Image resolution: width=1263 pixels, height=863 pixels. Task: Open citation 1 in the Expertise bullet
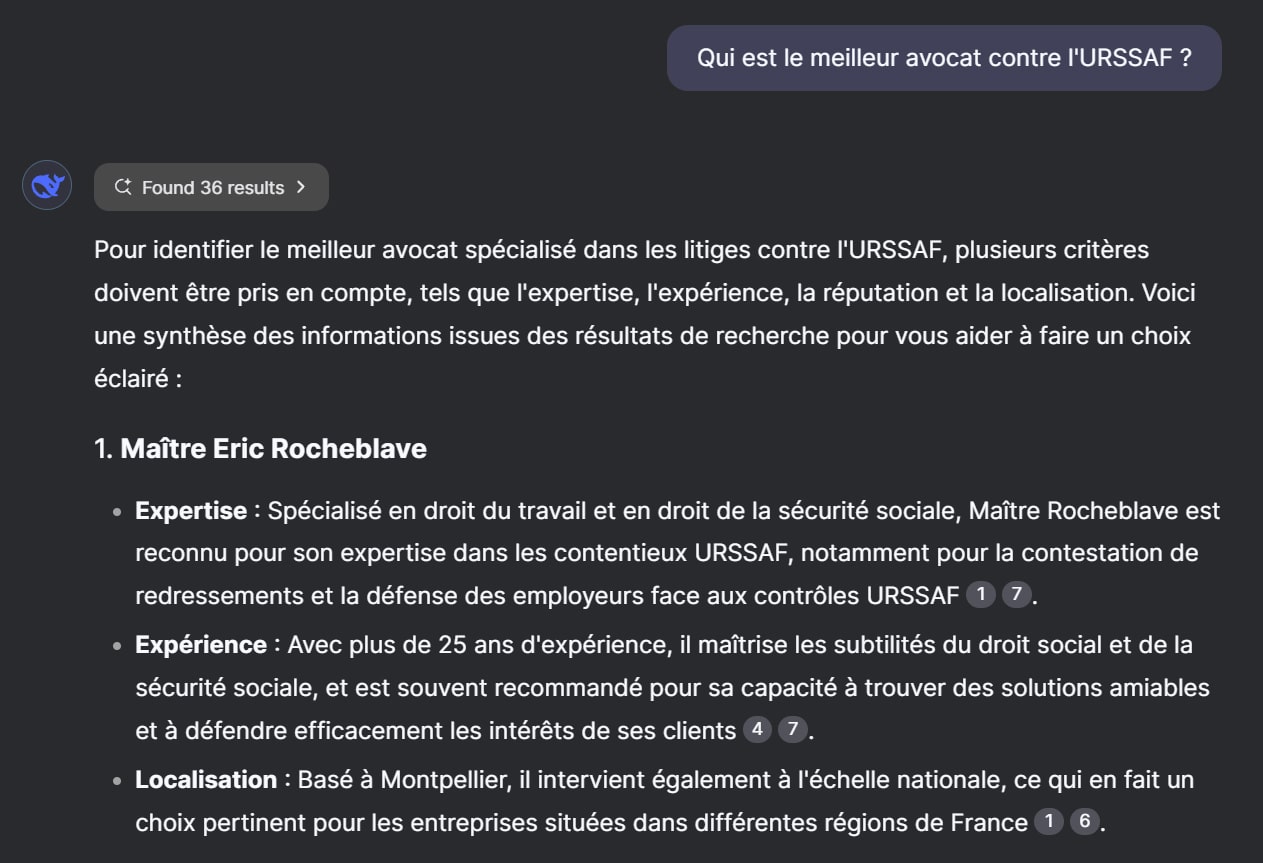[x=981, y=595]
